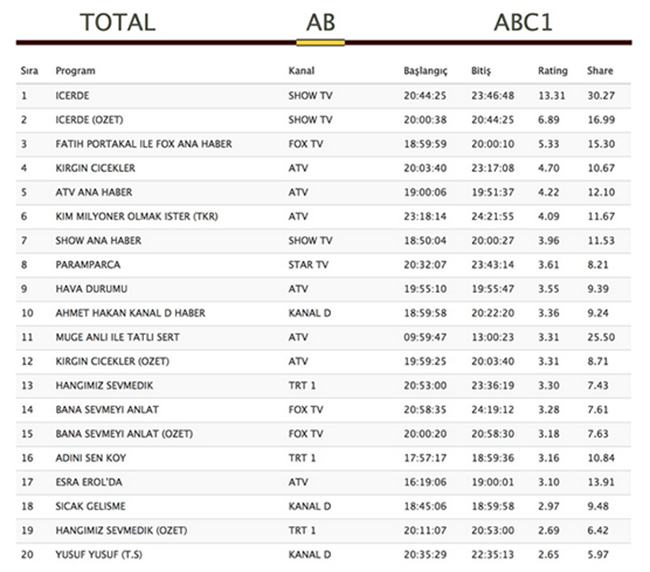This screenshot has width=650, height=572.
Task: Sort table by Share column
Action: 600,71
